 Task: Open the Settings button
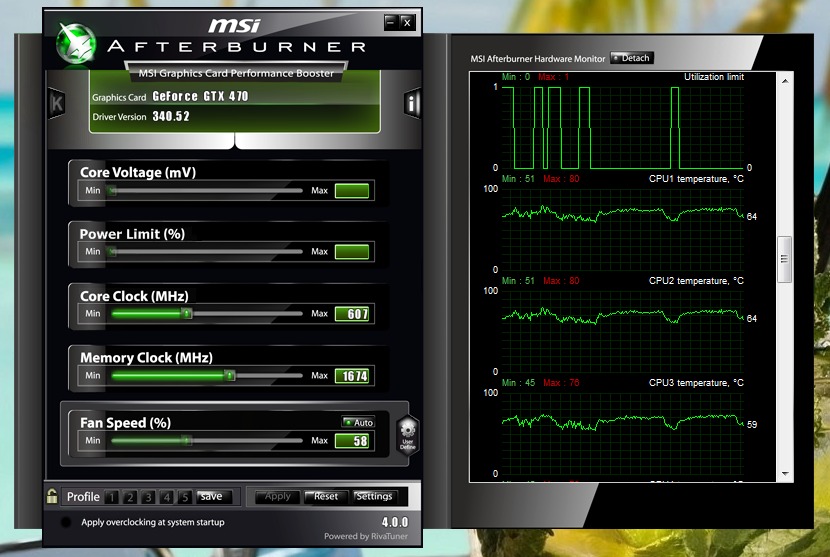click(374, 497)
